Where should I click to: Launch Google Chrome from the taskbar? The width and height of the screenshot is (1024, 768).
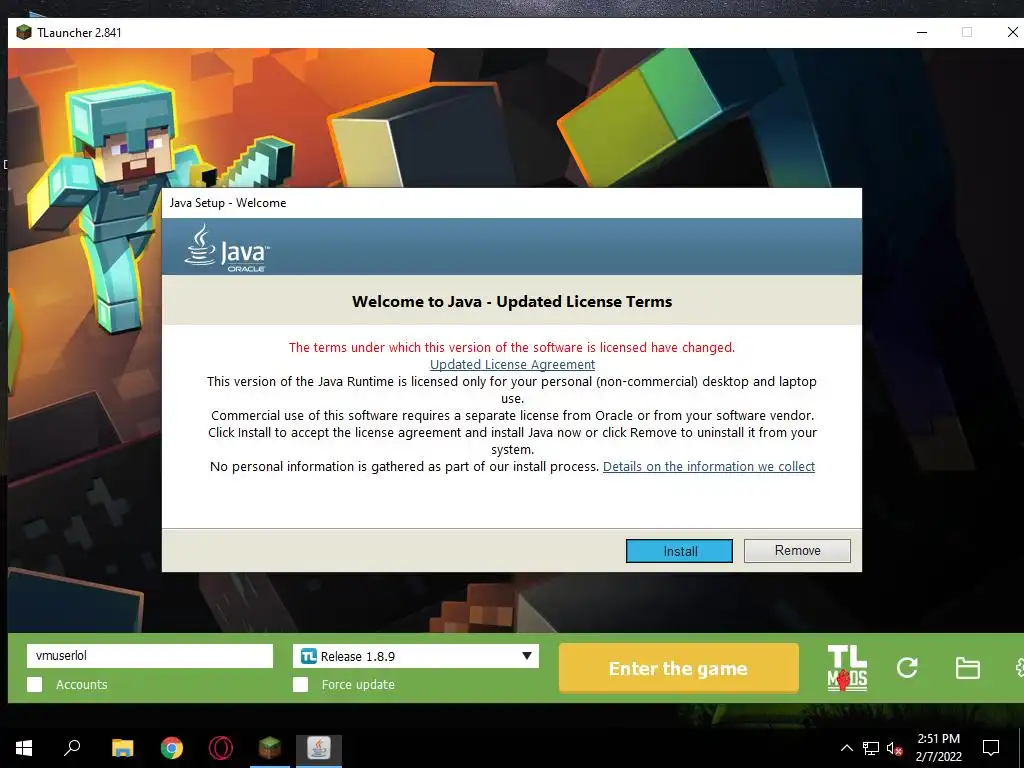pyautogui.click(x=172, y=748)
